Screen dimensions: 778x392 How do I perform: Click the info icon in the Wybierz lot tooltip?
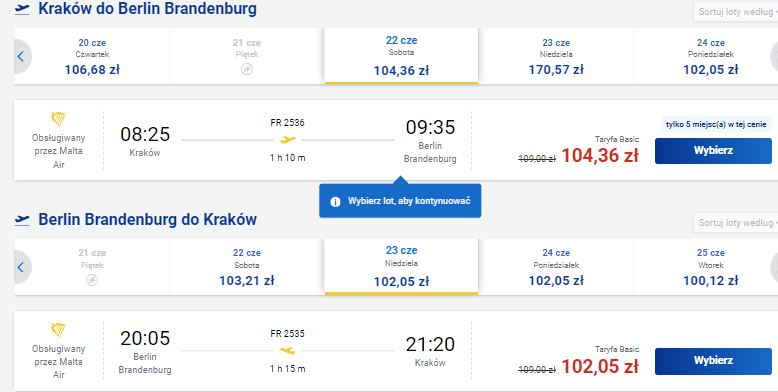[x=335, y=201]
